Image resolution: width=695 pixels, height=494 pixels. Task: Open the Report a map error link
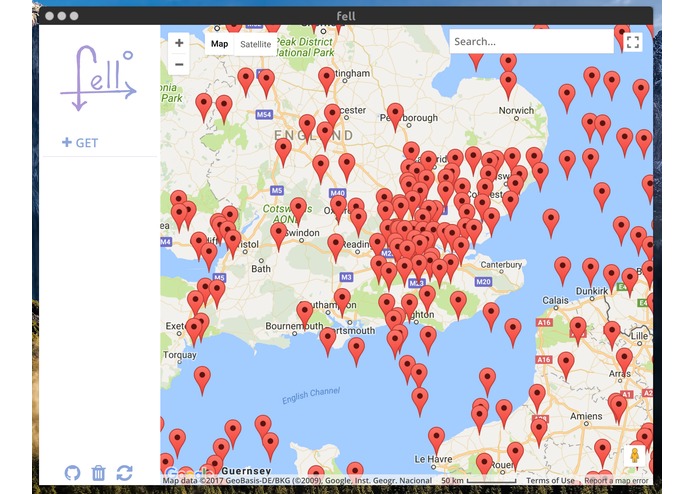616,480
